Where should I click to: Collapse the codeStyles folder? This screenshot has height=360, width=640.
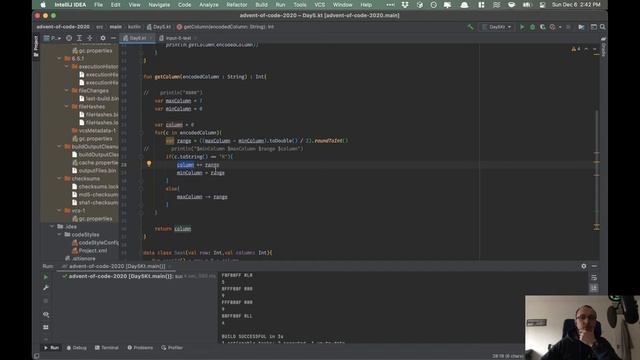(x=60, y=235)
